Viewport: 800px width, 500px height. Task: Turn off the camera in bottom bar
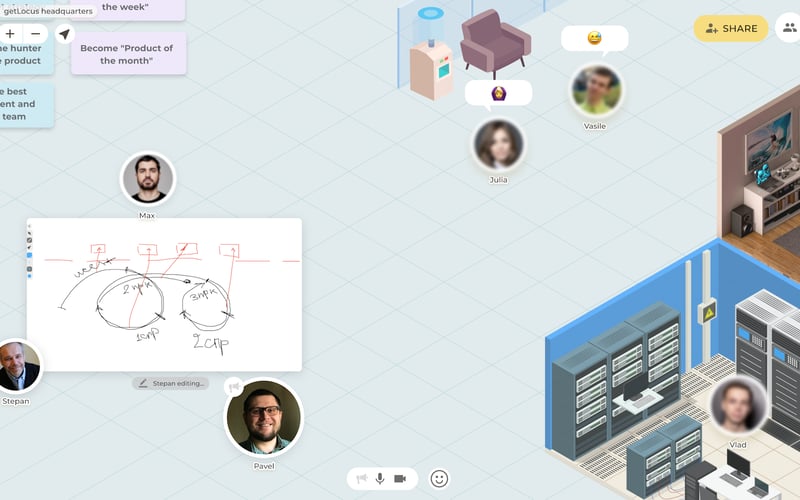[400, 479]
